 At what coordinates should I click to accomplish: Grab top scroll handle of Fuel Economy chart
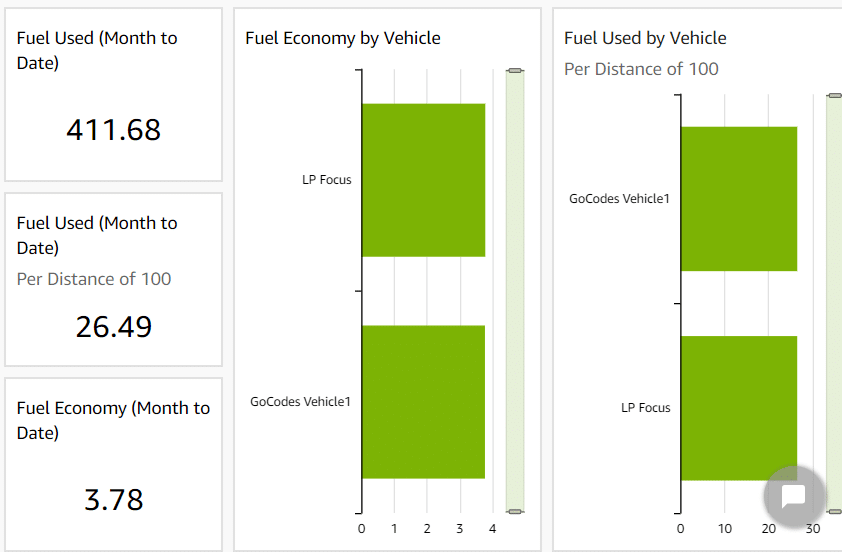pos(515,71)
